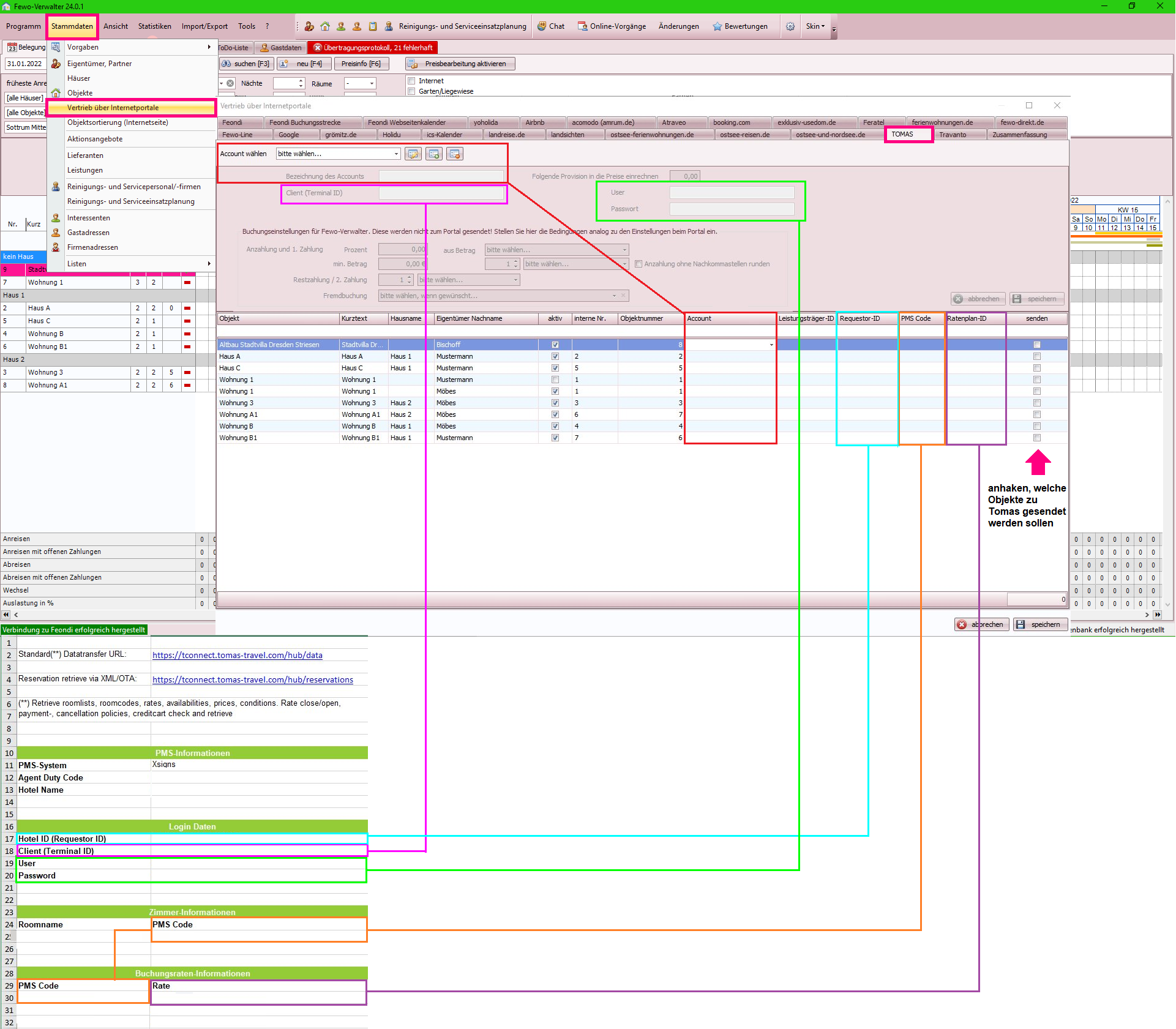
Task: Click third account icon beside Account wählen
Action: point(455,154)
